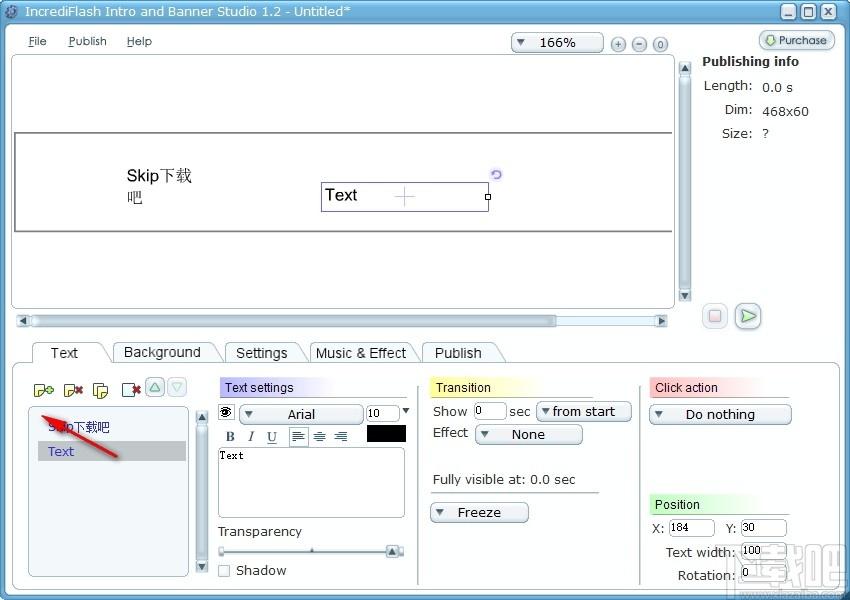Open the Freeze dropdown
The width and height of the screenshot is (850, 600).
tap(479, 513)
